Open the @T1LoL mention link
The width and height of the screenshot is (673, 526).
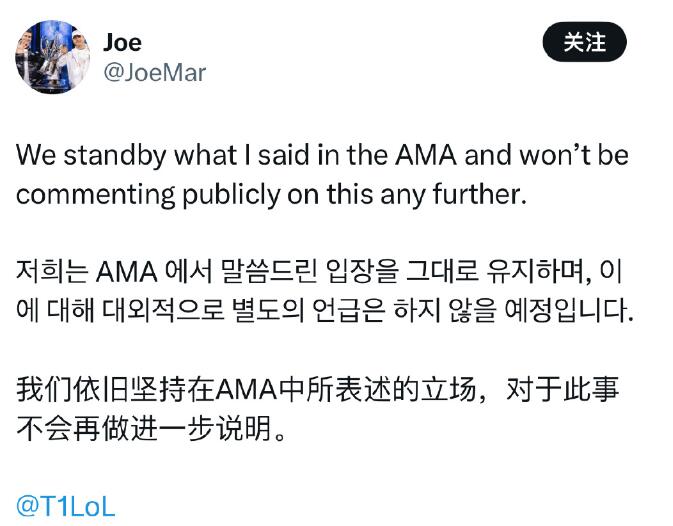tap(66, 505)
